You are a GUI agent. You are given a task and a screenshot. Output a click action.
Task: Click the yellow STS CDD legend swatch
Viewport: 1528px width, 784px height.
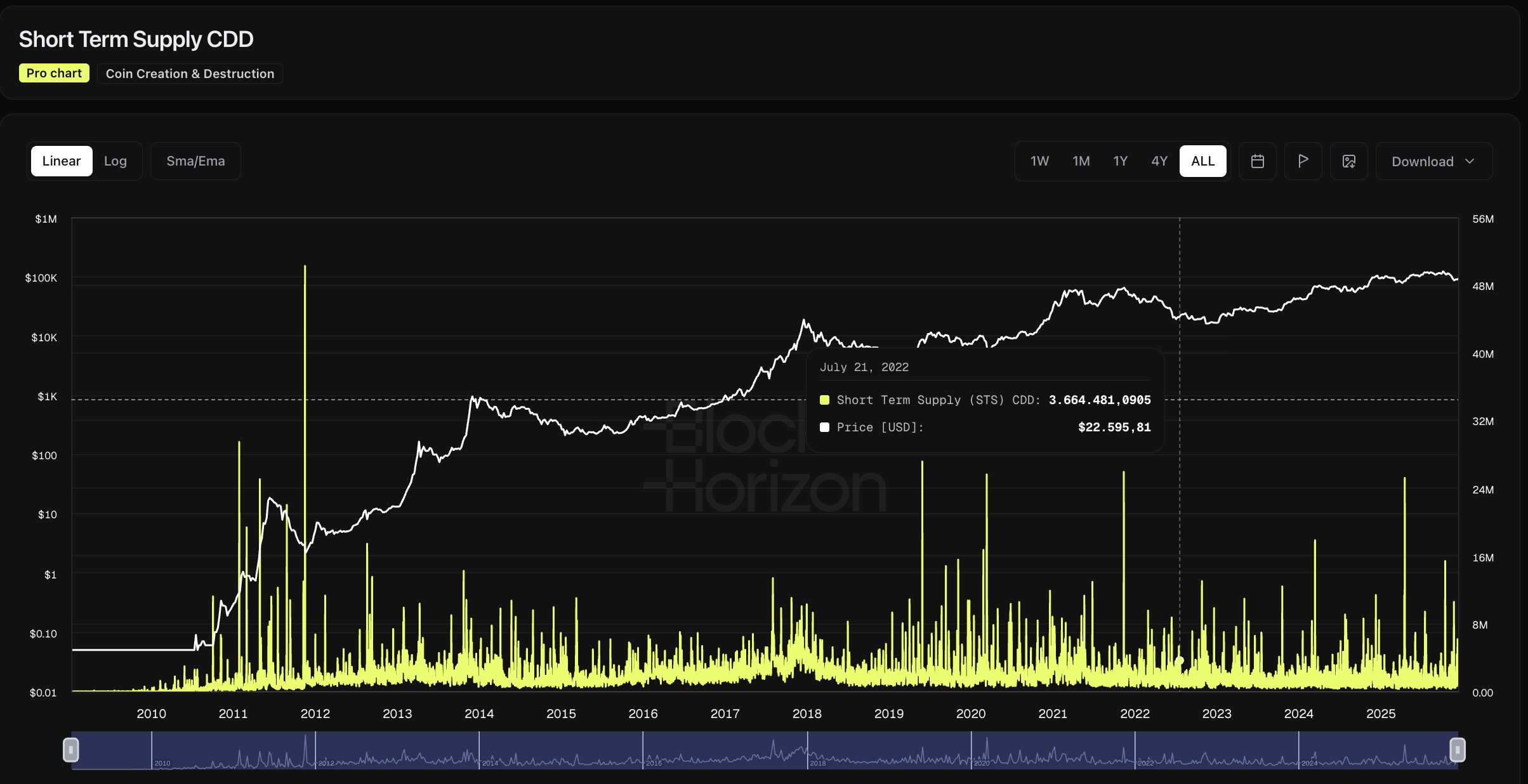pyautogui.click(x=824, y=400)
